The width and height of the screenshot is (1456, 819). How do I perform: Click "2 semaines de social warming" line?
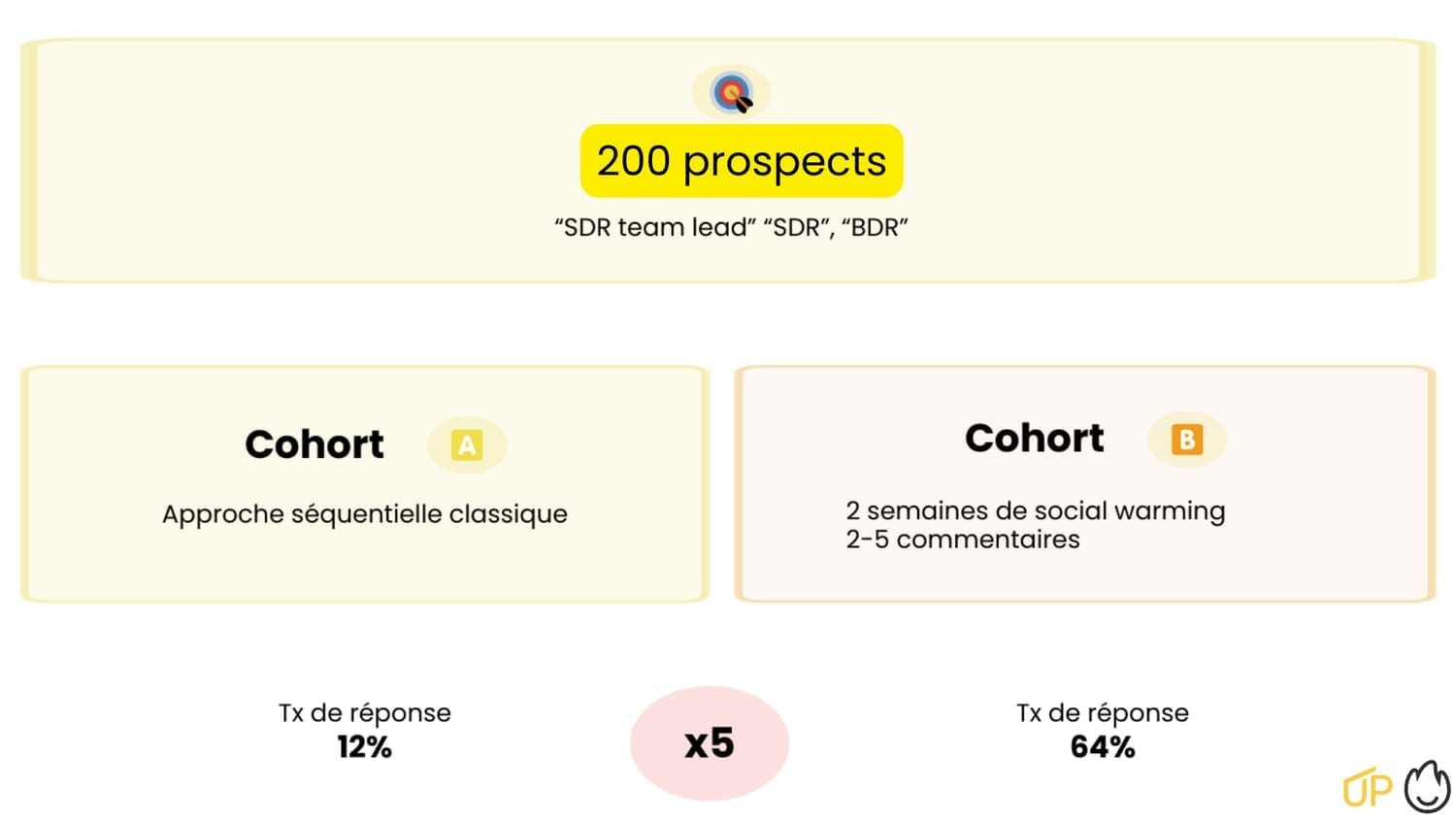click(x=1035, y=510)
